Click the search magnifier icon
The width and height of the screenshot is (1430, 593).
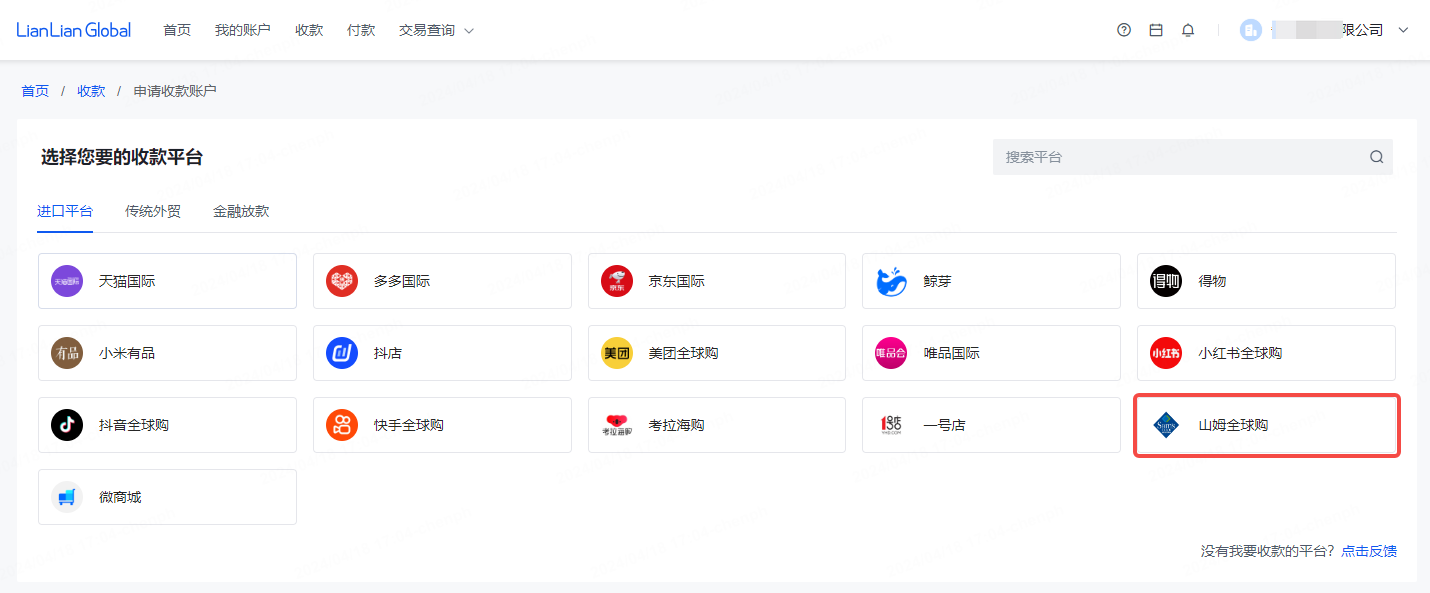pyautogui.click(x=1377, y=157)
